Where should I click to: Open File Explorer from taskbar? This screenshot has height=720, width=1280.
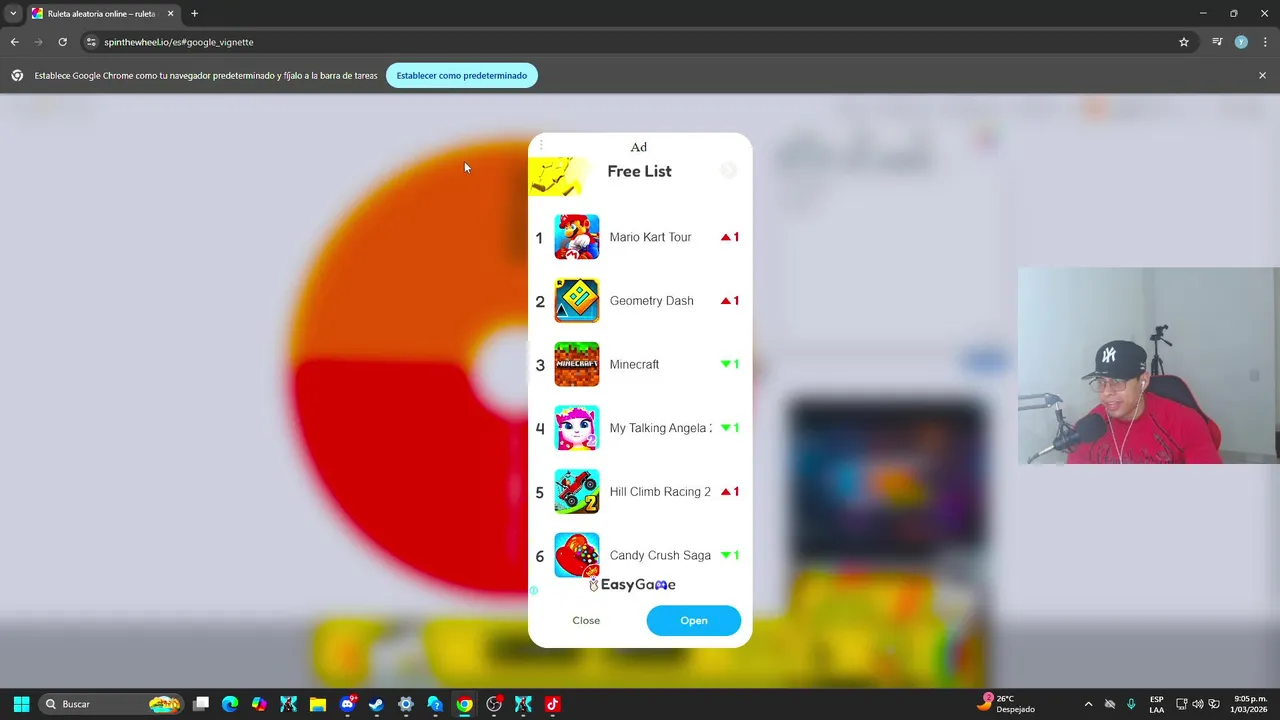pos(318,704)
